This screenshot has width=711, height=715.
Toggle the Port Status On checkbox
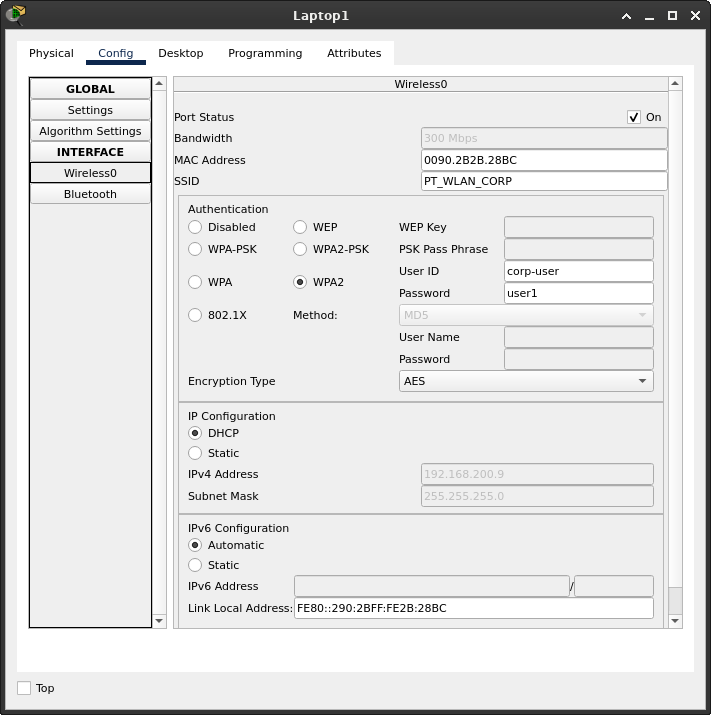pyautogui.click(x=634, y=117)
